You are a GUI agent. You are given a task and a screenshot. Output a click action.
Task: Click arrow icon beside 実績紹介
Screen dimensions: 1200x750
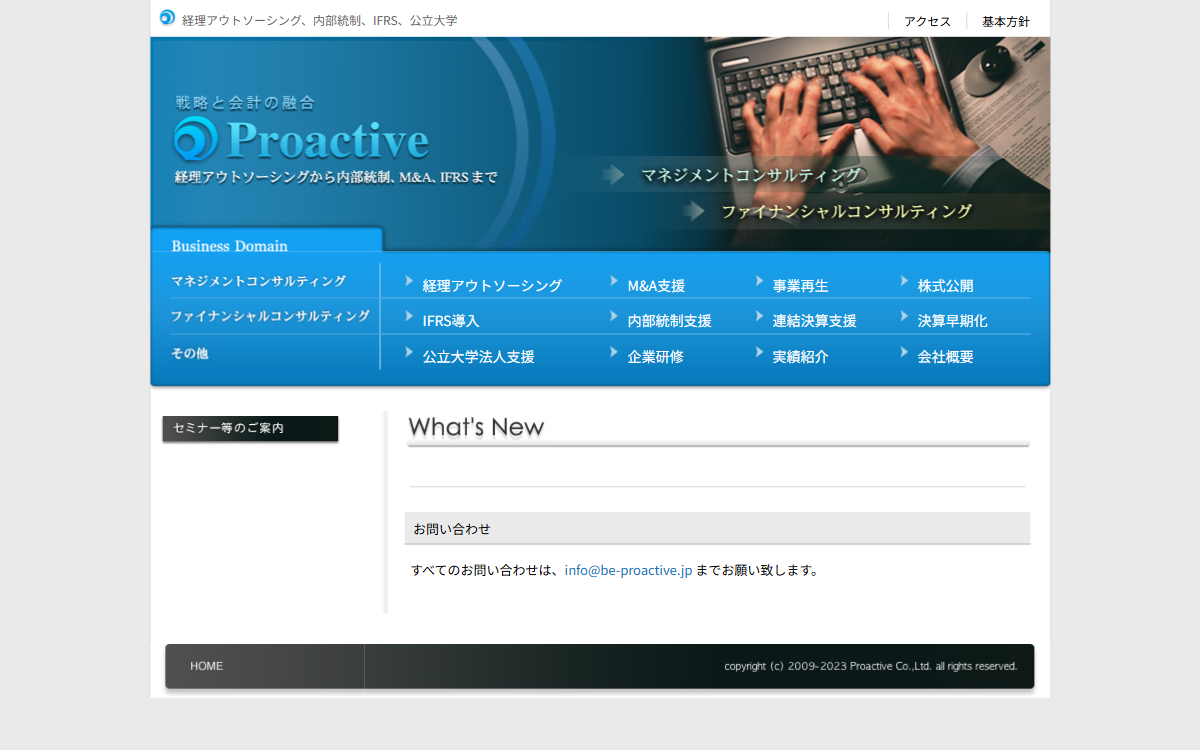[x=759, y=352]
